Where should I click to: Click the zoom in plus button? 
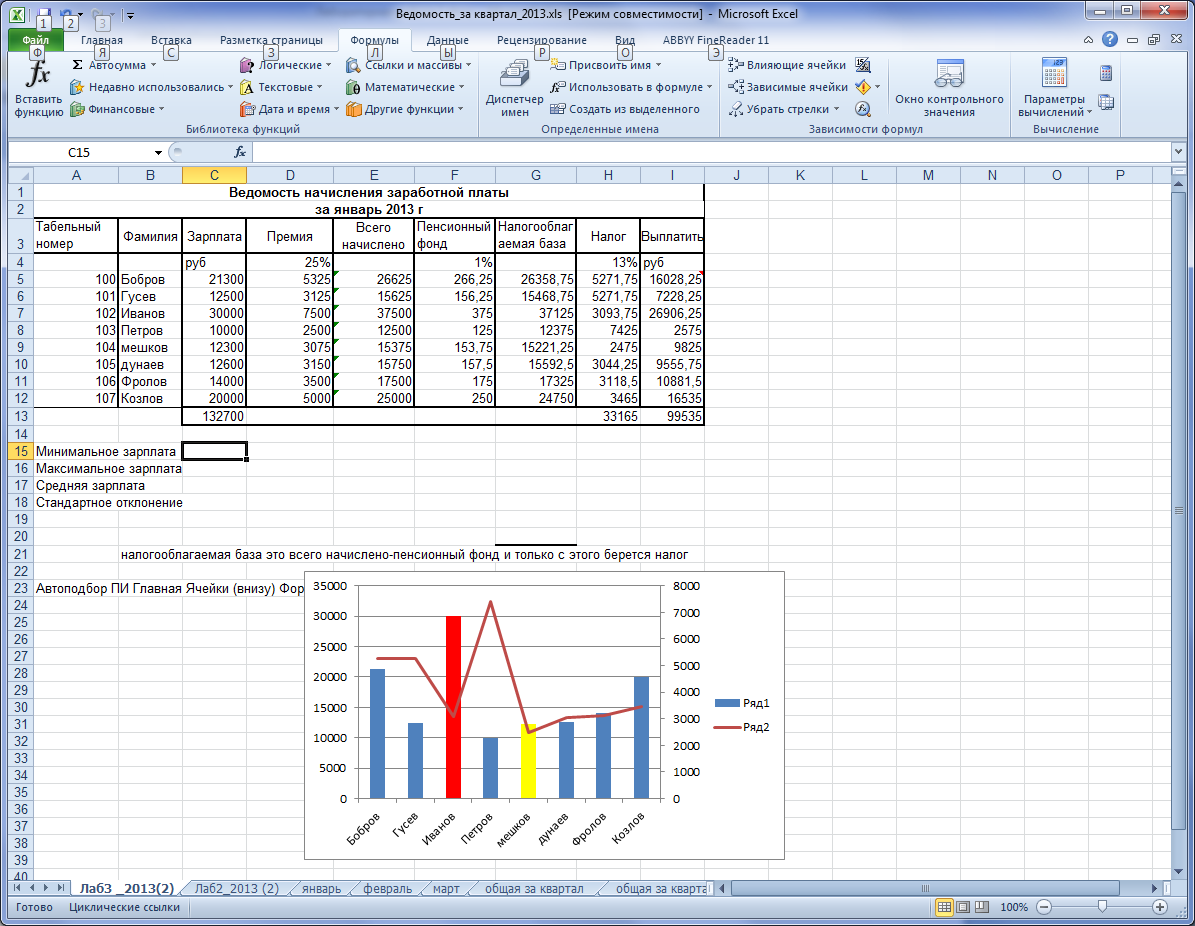[1160, 907]
